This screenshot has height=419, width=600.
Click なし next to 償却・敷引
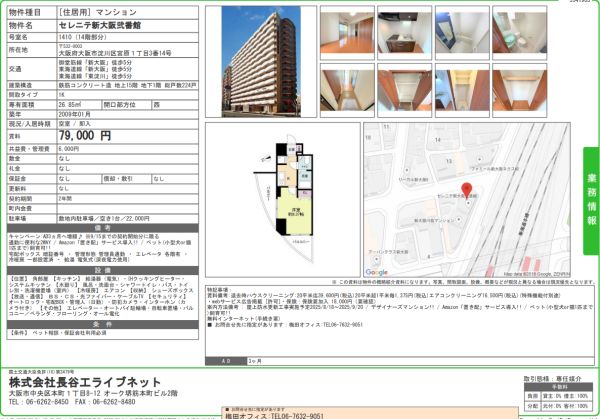coord(159,179)
